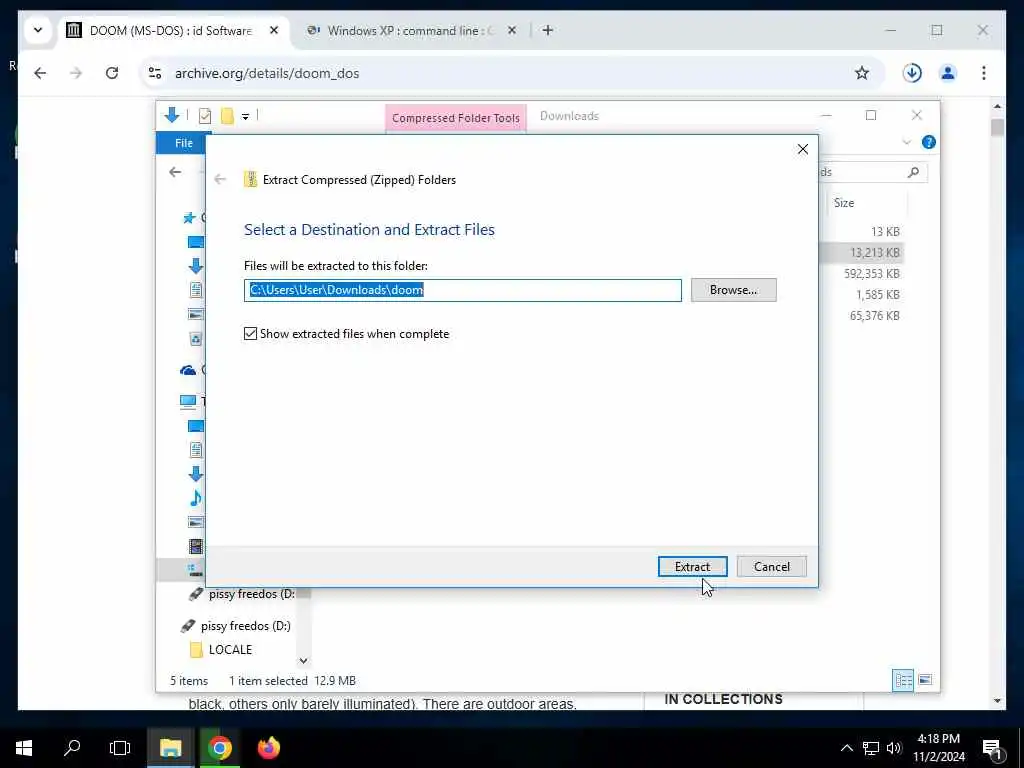Go back in Chrome

(40, 73)
